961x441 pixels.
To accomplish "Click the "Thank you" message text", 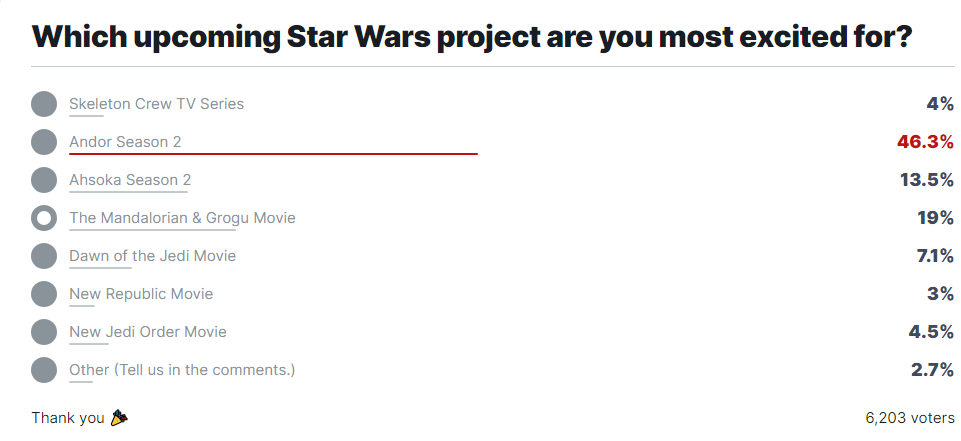I will click(68, 418).
